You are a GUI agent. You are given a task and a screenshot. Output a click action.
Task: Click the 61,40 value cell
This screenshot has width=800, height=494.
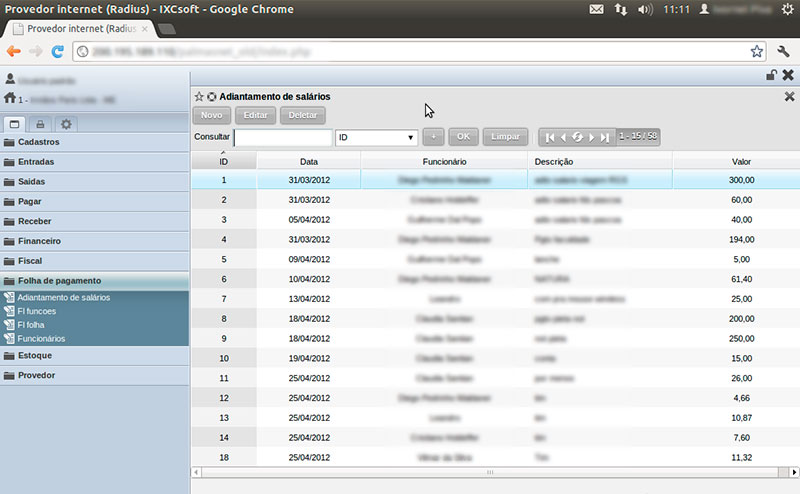[x=741, y=279]
